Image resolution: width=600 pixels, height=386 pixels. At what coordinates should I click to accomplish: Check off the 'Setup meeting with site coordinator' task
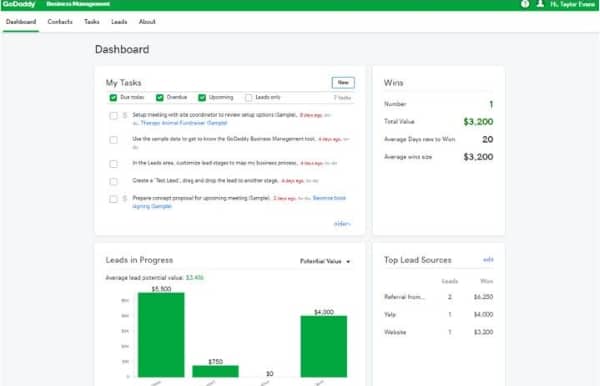(x=113, y=116)
